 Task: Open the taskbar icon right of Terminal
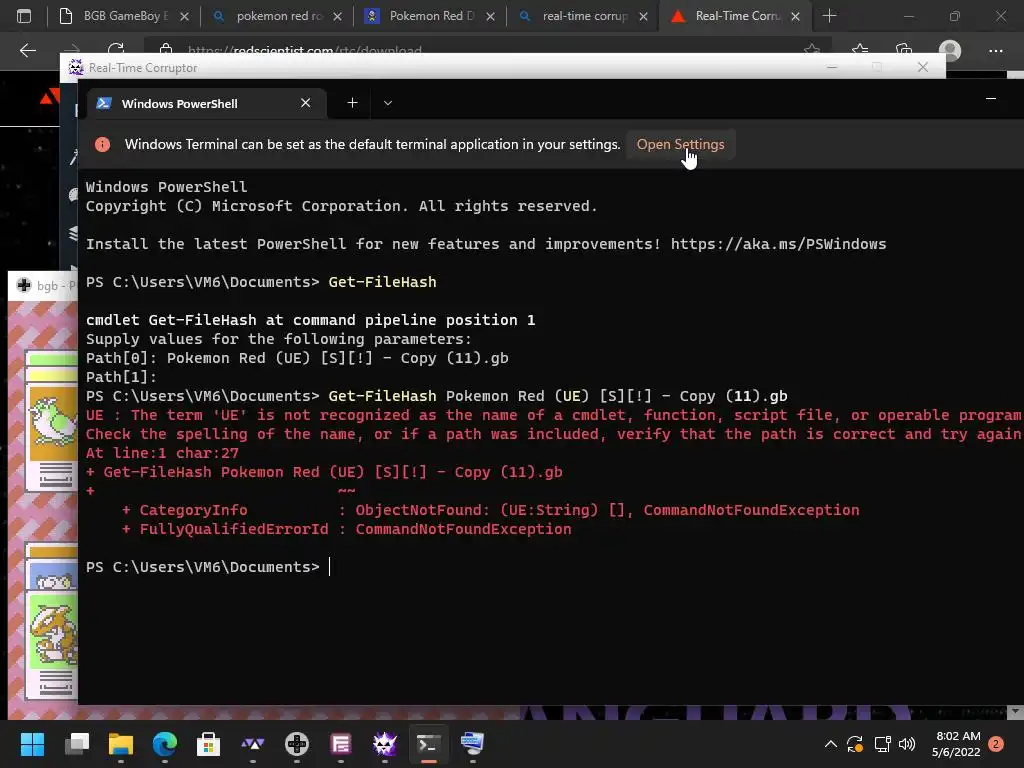click(x=472, y=744)
